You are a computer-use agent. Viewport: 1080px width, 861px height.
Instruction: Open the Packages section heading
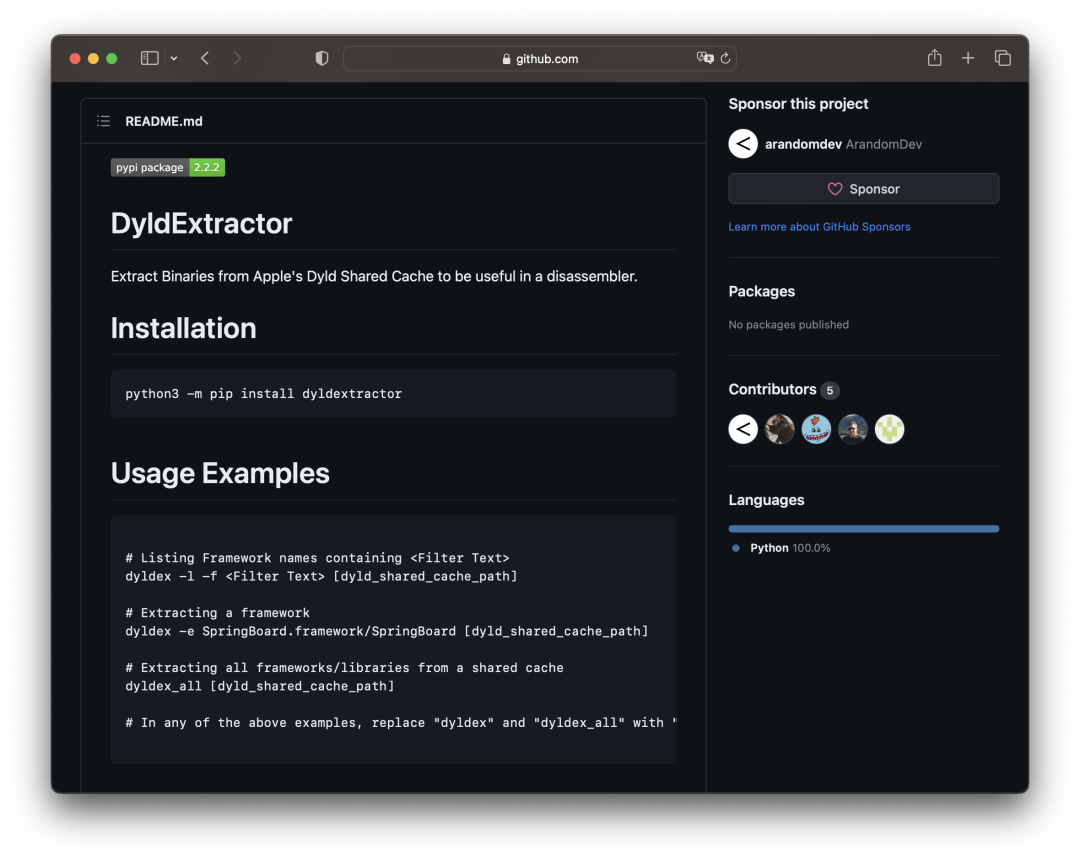(762, 291)
